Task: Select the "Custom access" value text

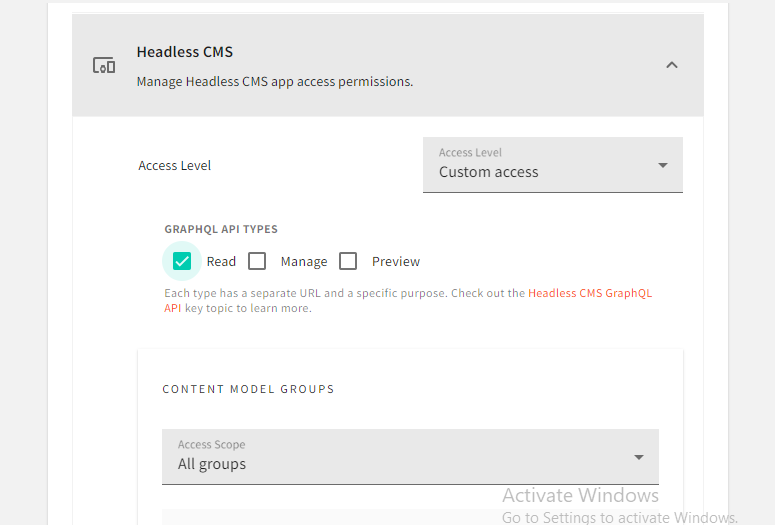Action: pos(489,172)
